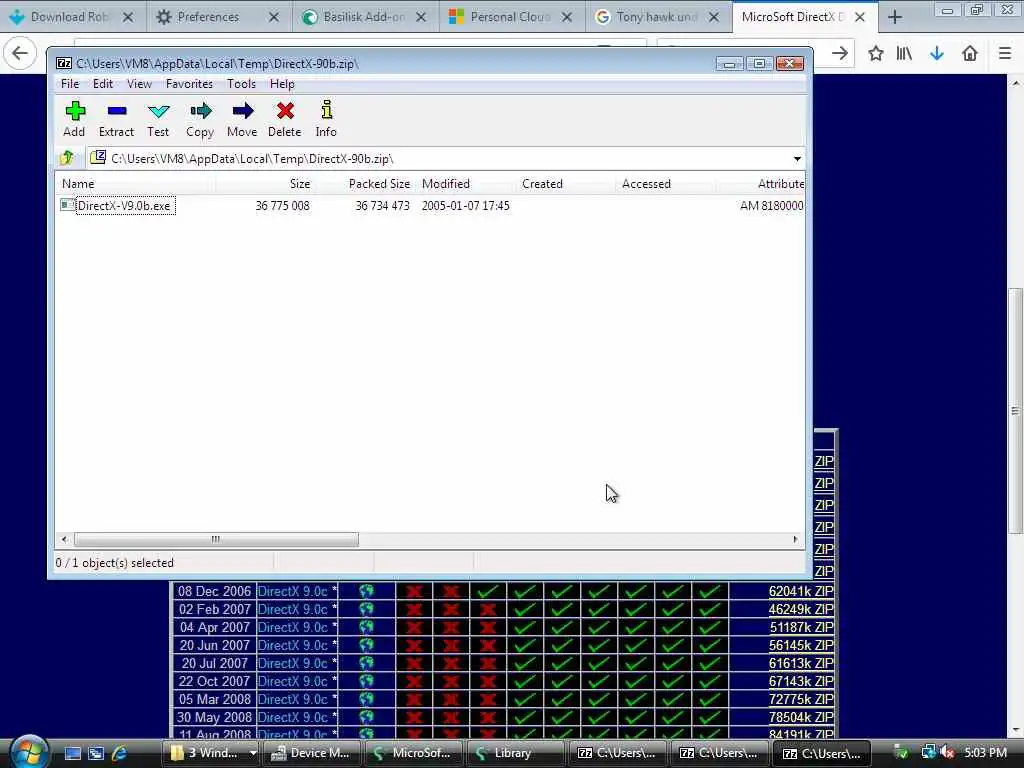
Task: Close the MicroSoft DirectX browser tab
Action: (860, 17)
